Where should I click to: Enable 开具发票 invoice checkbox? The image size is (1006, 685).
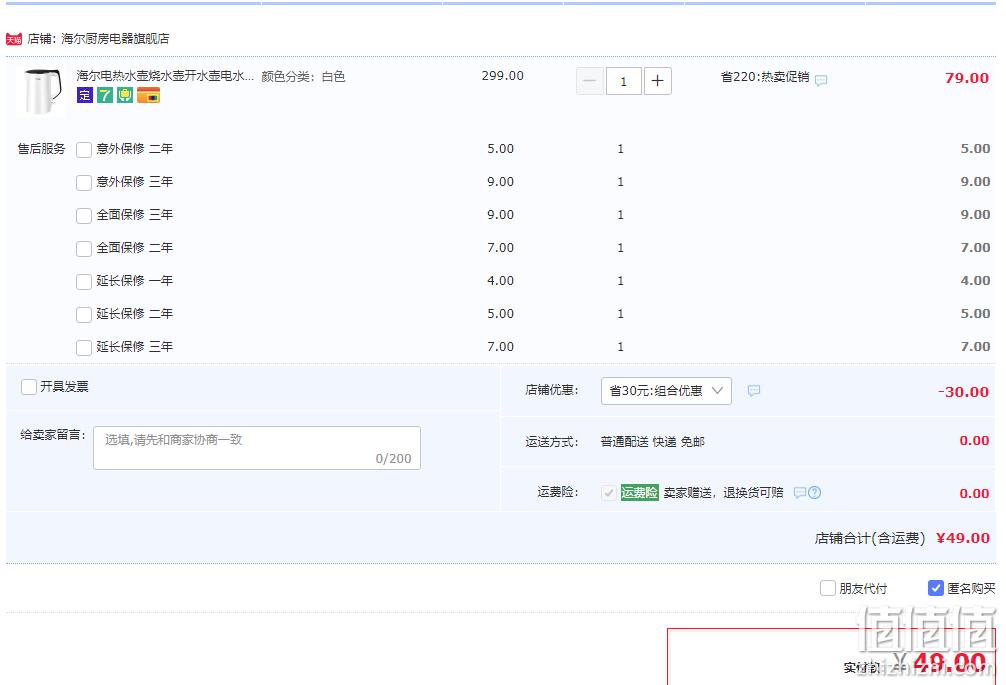pyautogui.click(x=29, y=387)
